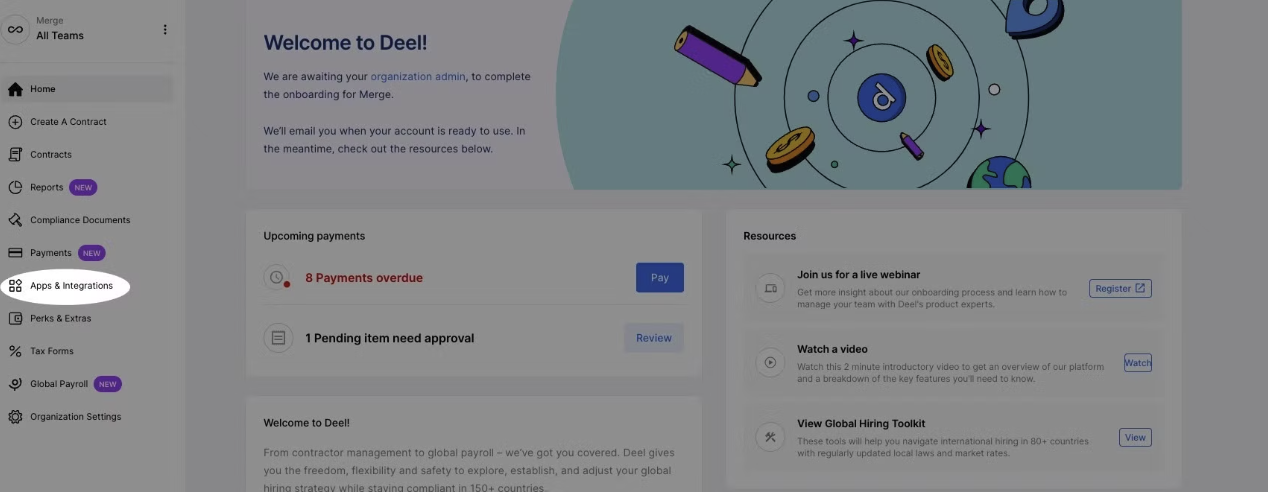1268x492 pixels.
Task: Open Apps & Integrations grid icon
Action: point(15,286)
